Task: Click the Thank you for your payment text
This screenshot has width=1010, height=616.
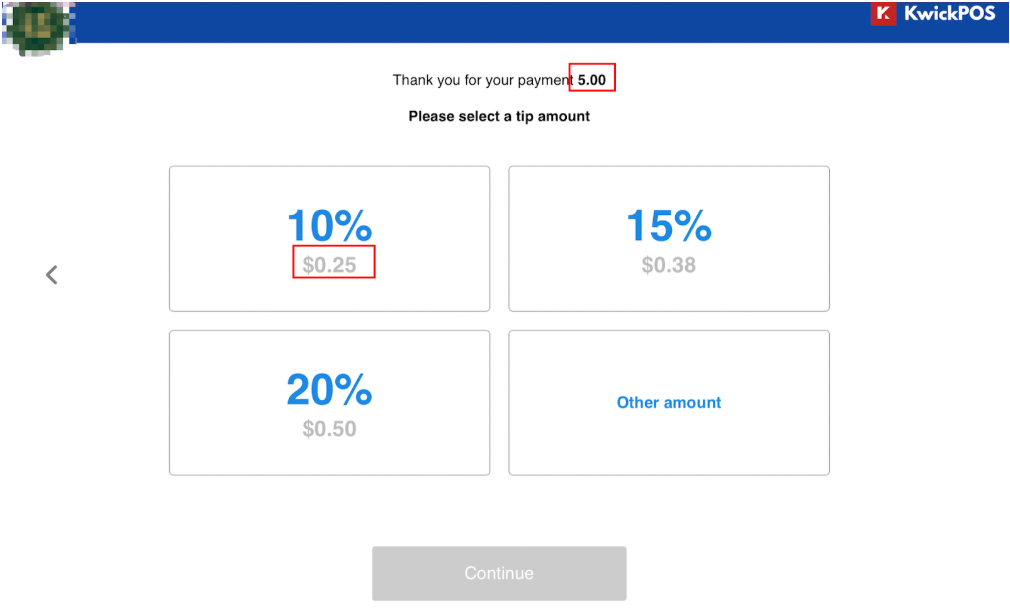Action: [482, 81]
